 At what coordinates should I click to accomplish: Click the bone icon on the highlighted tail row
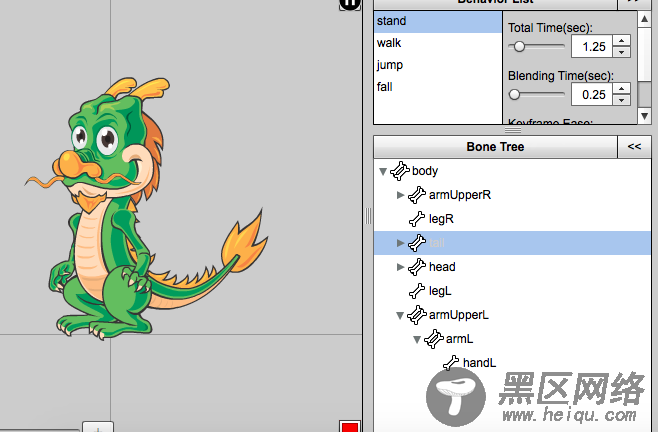point(417,243)
